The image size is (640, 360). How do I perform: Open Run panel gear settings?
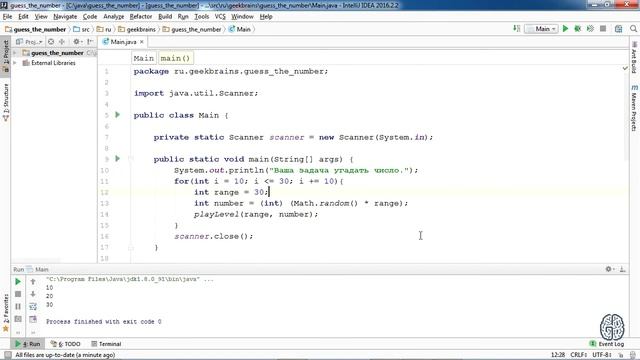[609, 269]
